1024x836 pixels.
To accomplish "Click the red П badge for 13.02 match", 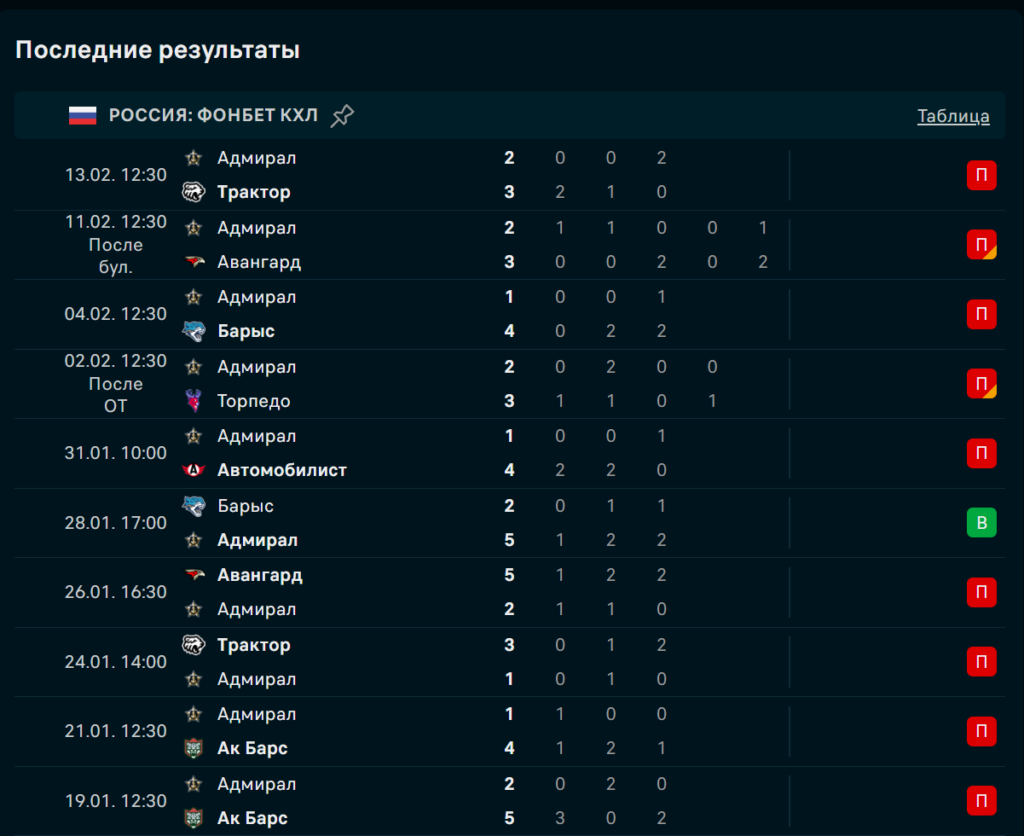I will tap(981, 176).
